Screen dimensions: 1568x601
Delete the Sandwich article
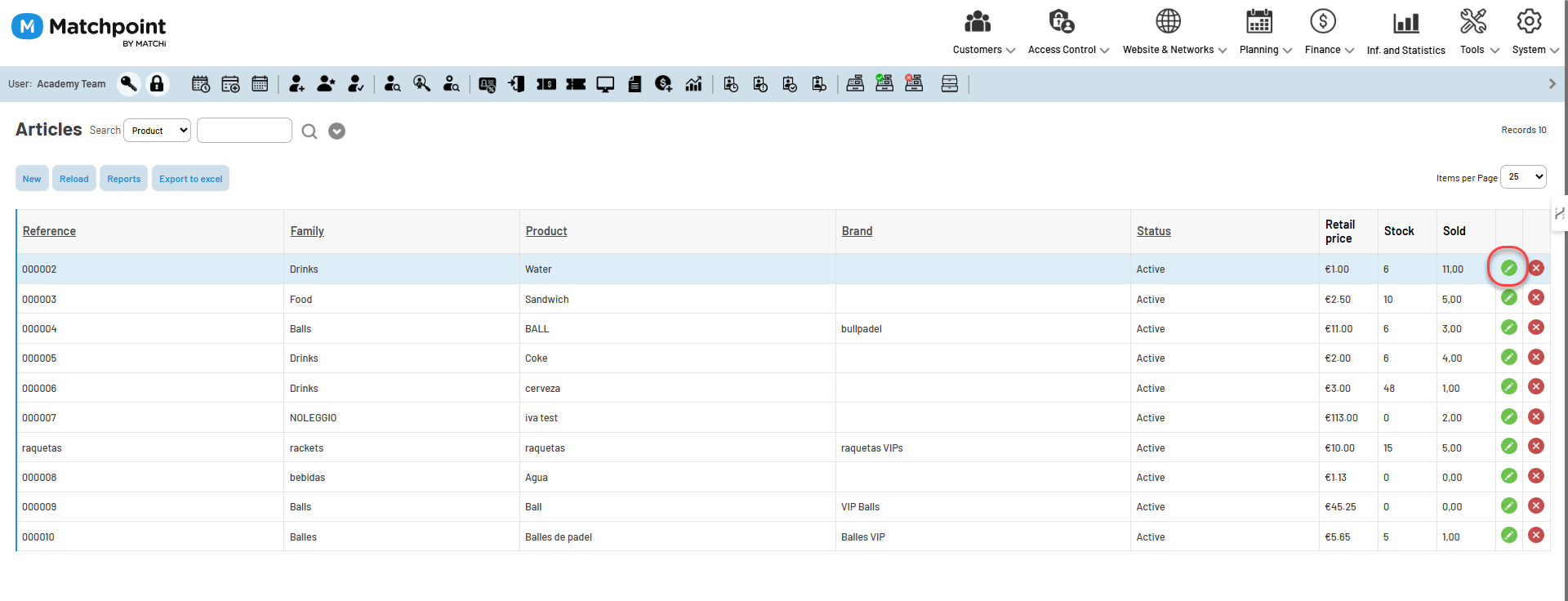coord(1536,297)
